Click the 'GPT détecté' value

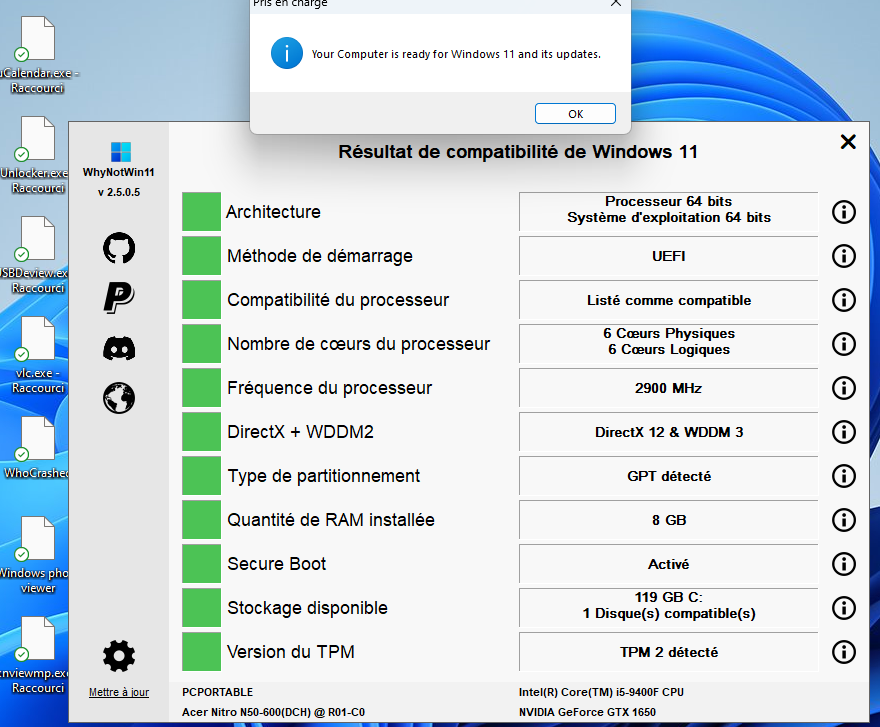coord(668,476)
